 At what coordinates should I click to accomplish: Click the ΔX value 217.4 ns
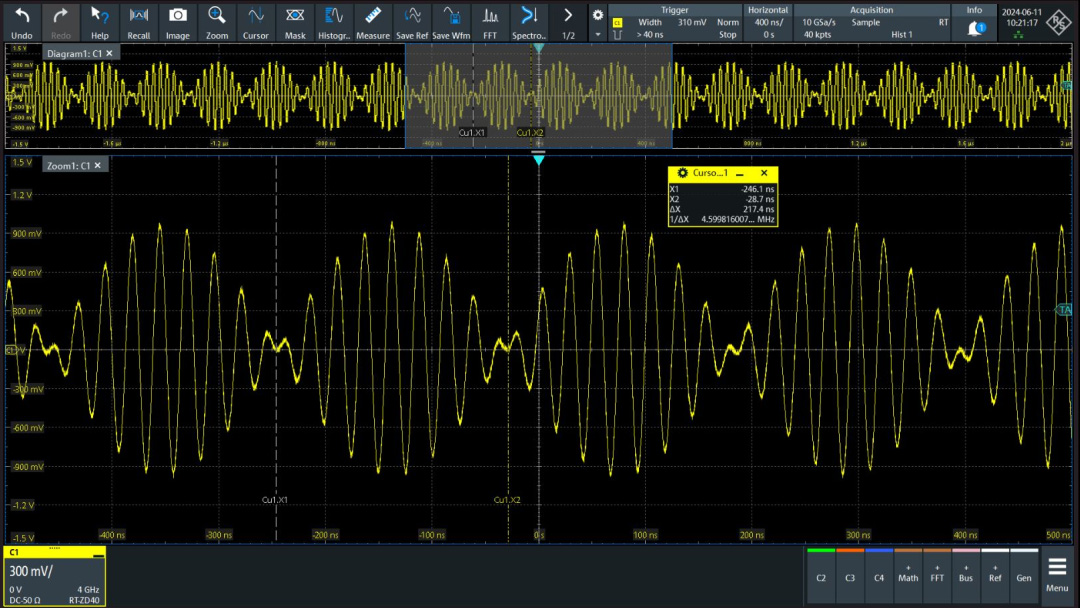[758, 209]
